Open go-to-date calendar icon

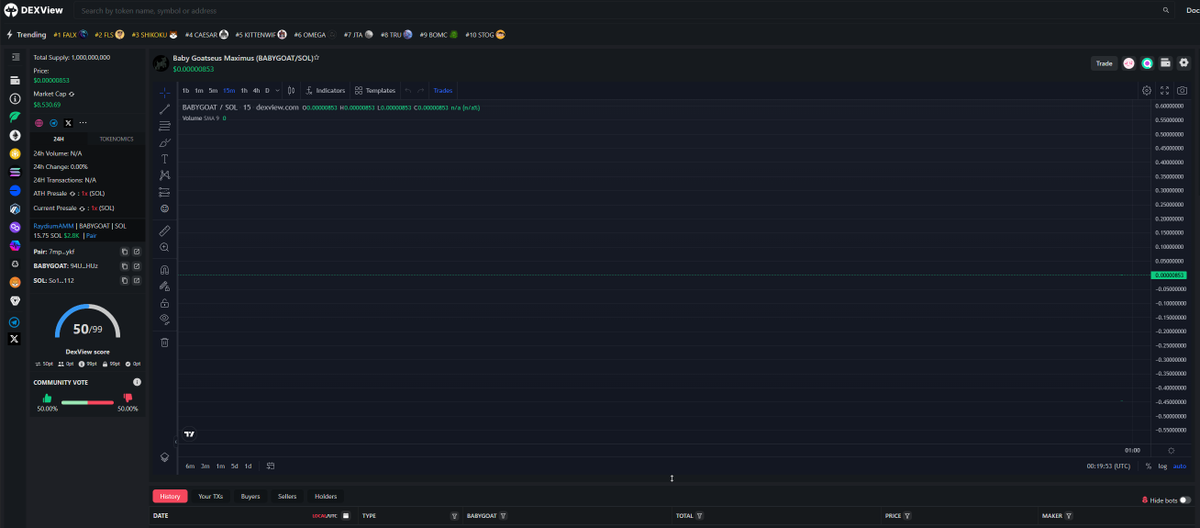click(x=270, y=466)
